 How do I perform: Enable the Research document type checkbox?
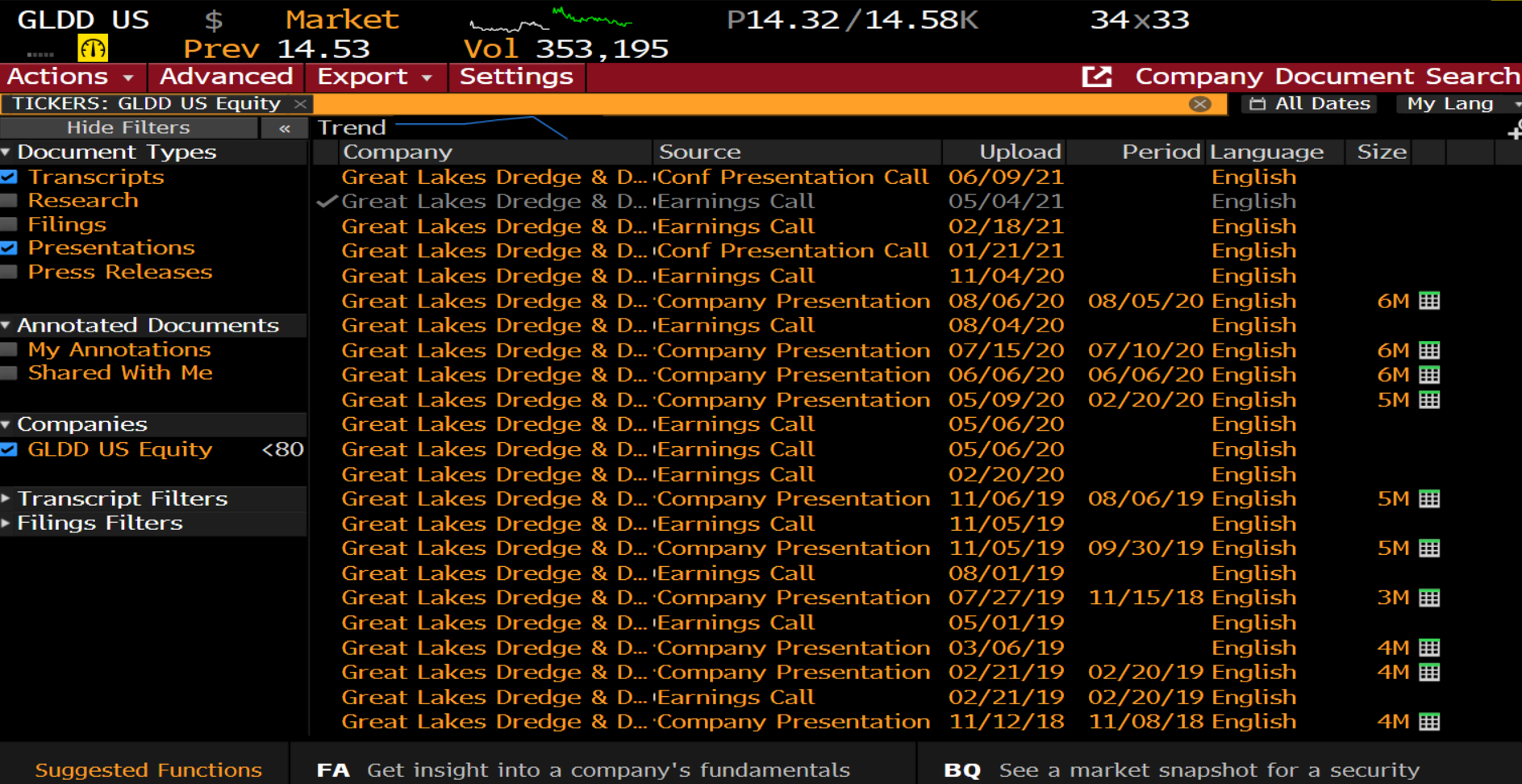(9, 200)
